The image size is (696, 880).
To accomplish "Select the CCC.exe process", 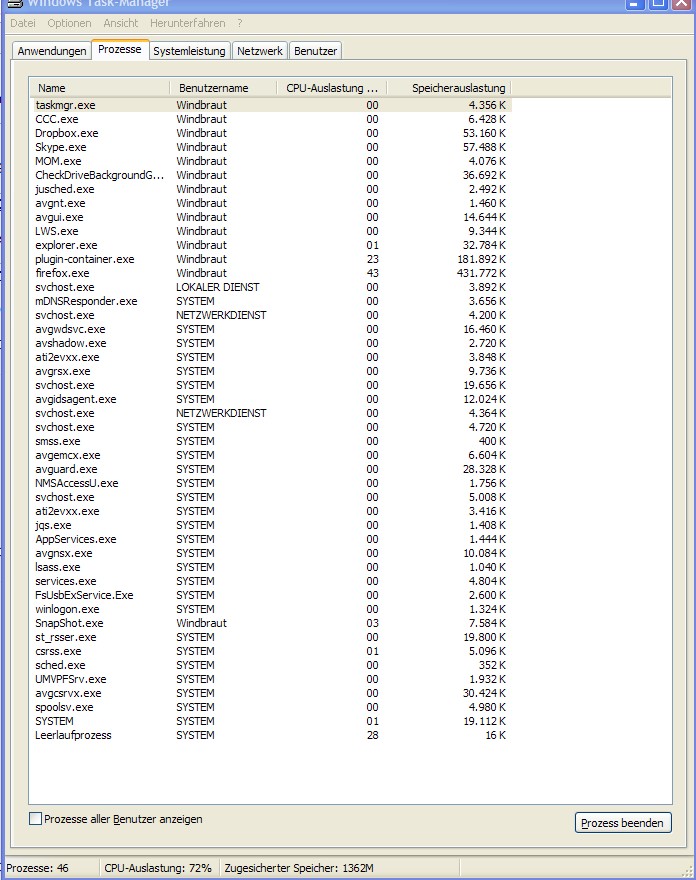I will (271, 119).
